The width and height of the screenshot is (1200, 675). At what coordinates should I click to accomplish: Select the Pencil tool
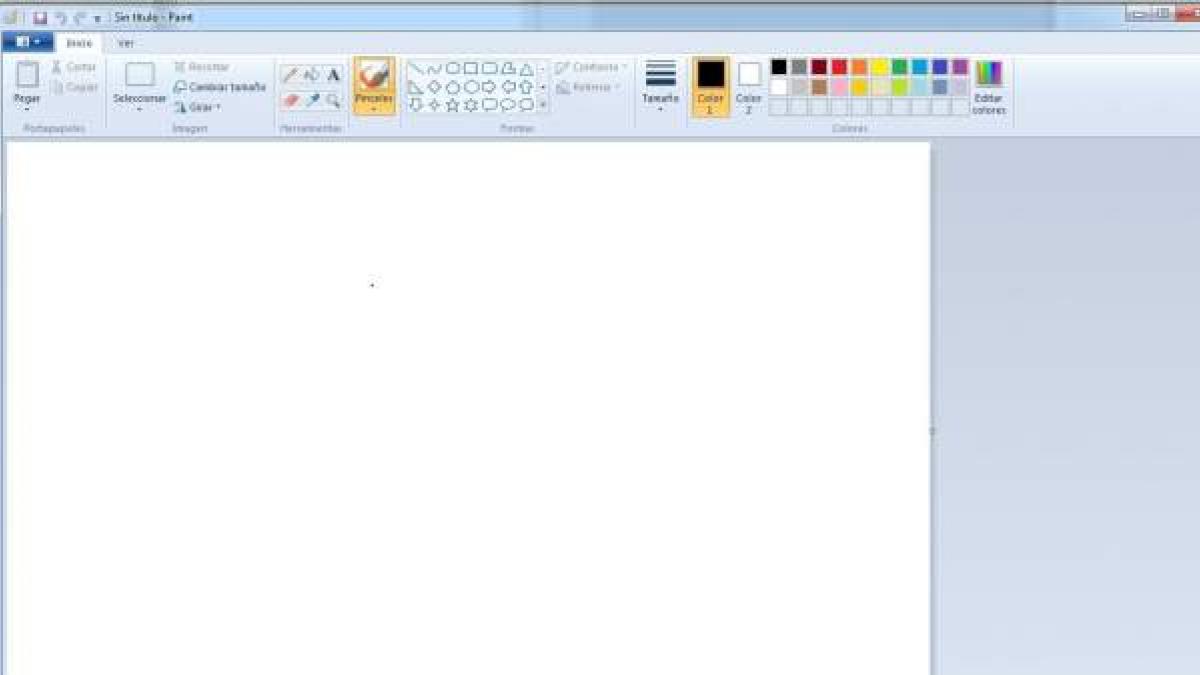point(290,75)
